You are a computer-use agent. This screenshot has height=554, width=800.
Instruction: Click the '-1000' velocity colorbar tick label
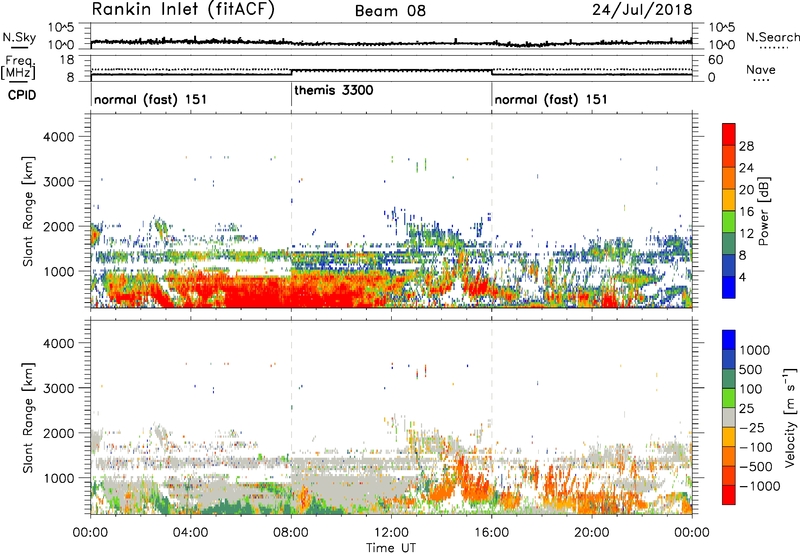[x=759, y=486]
